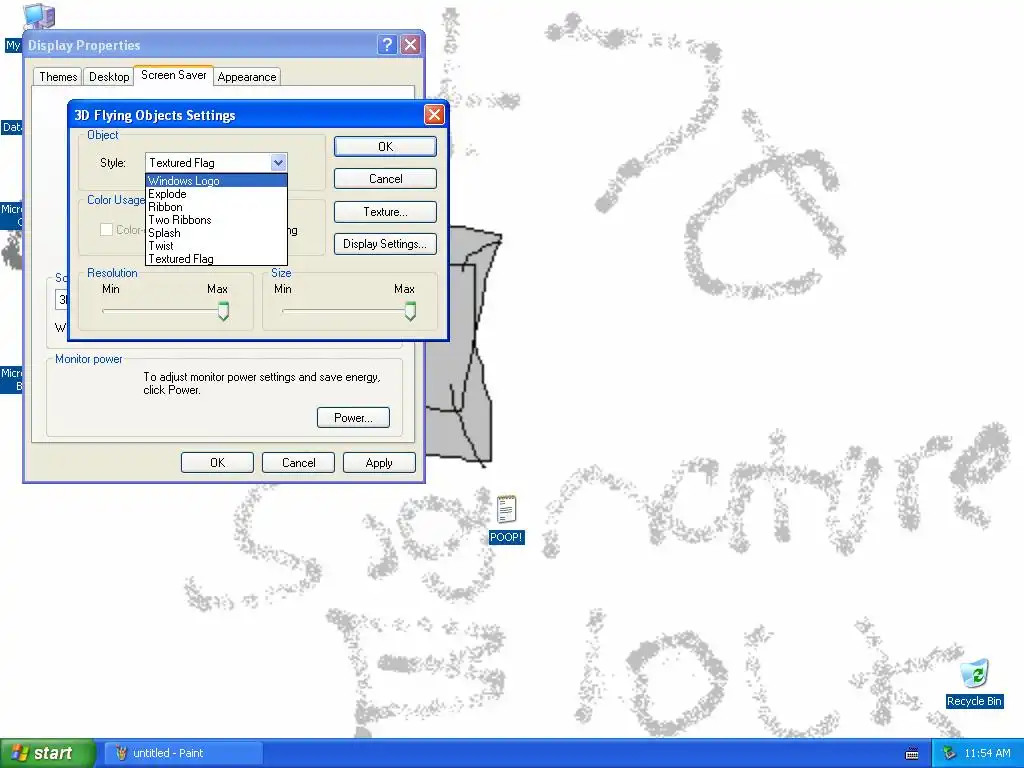
Task: Click the Power... button
Action: coord(353,417)
